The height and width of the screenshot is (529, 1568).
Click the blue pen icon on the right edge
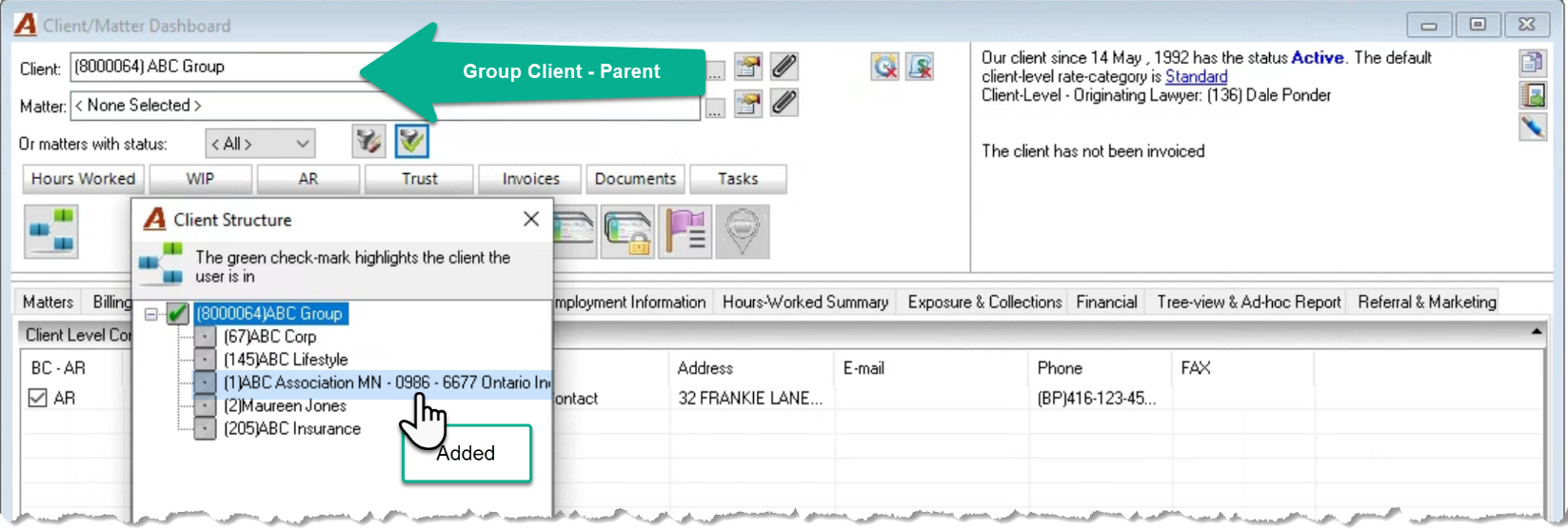pos(1533,127)
